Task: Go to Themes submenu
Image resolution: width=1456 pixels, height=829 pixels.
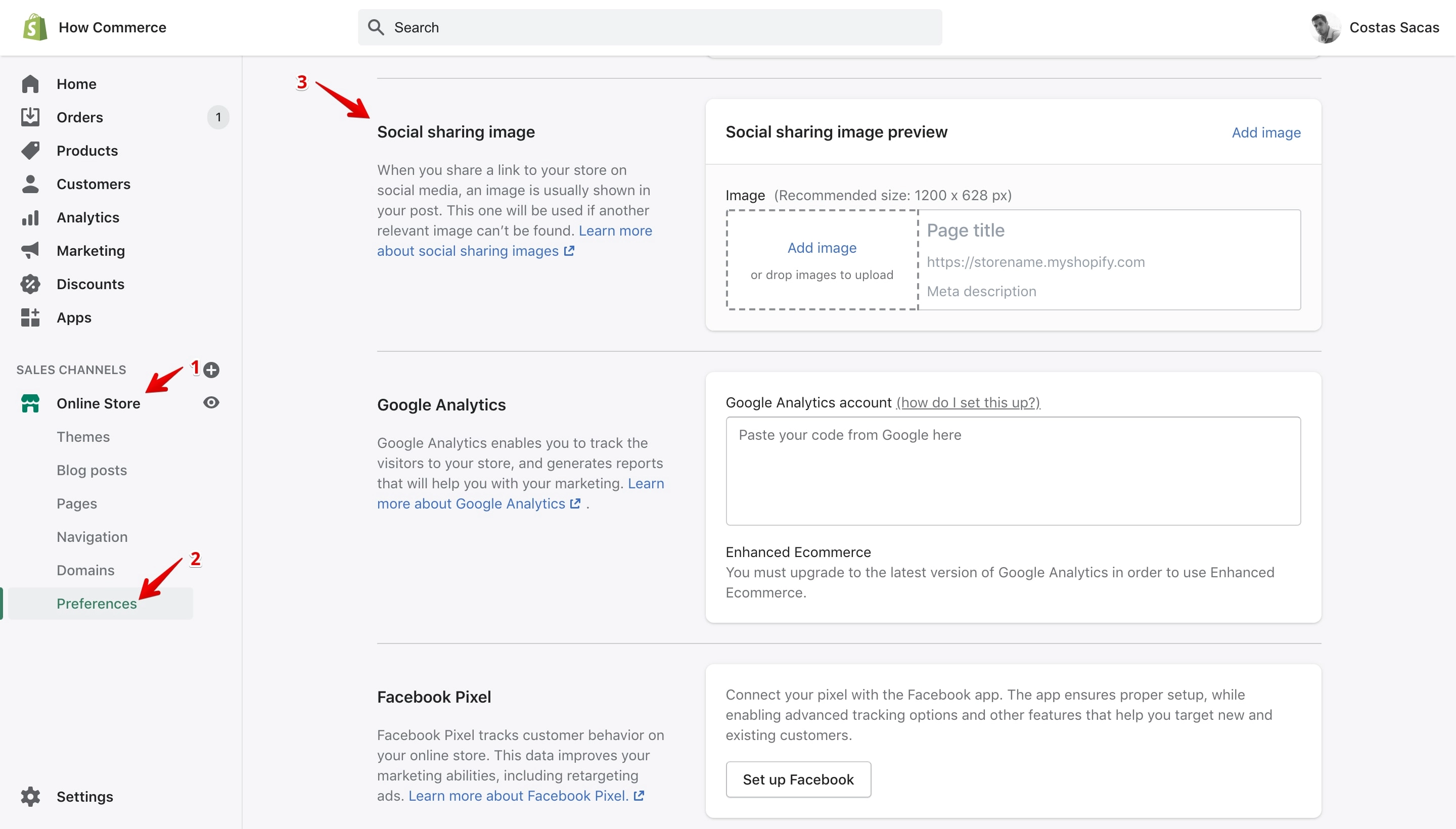Action: tap(83, 437)
